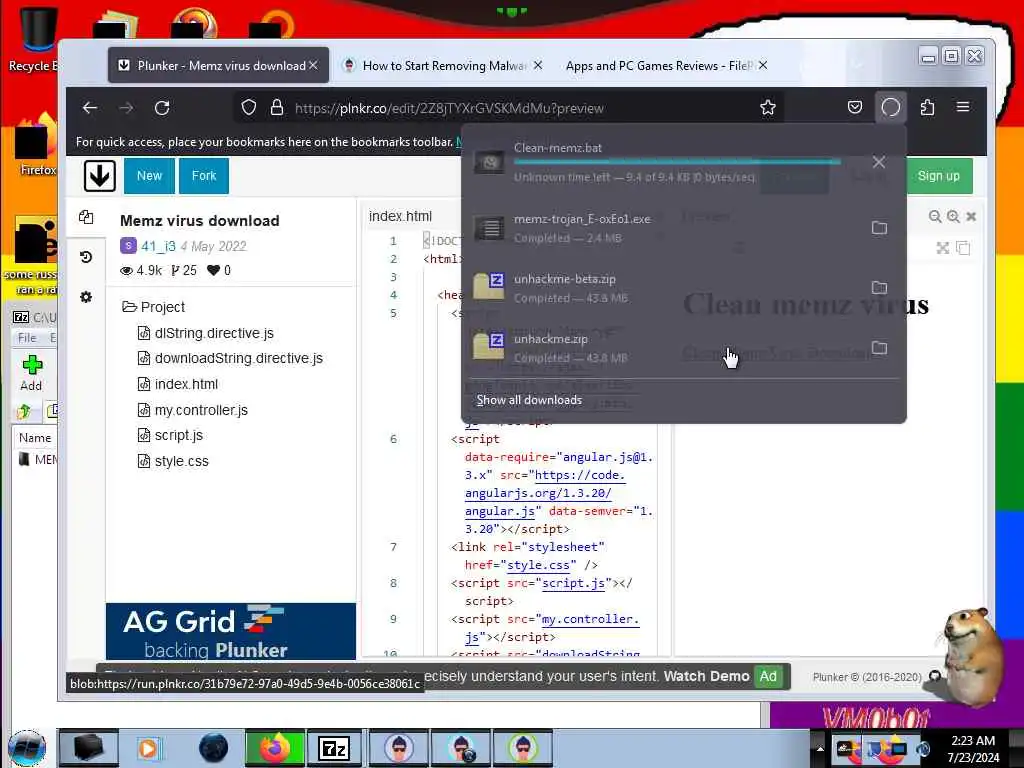Open tracking protection shield icon
Viewport: 1024px width, 768px height.
[249, 108]
